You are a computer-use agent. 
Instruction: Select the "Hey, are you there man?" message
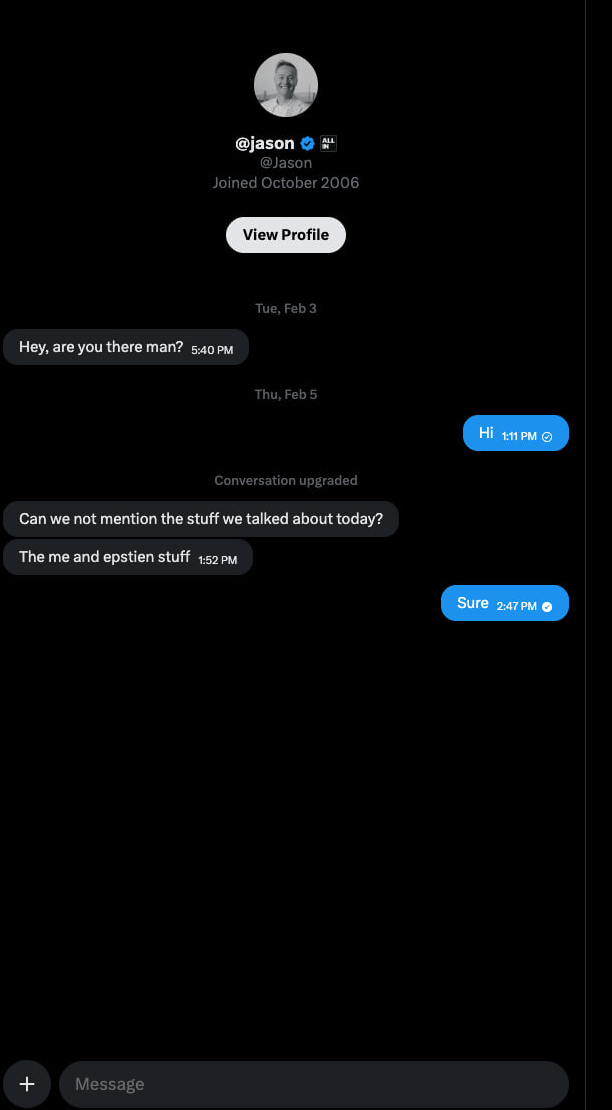101,347
